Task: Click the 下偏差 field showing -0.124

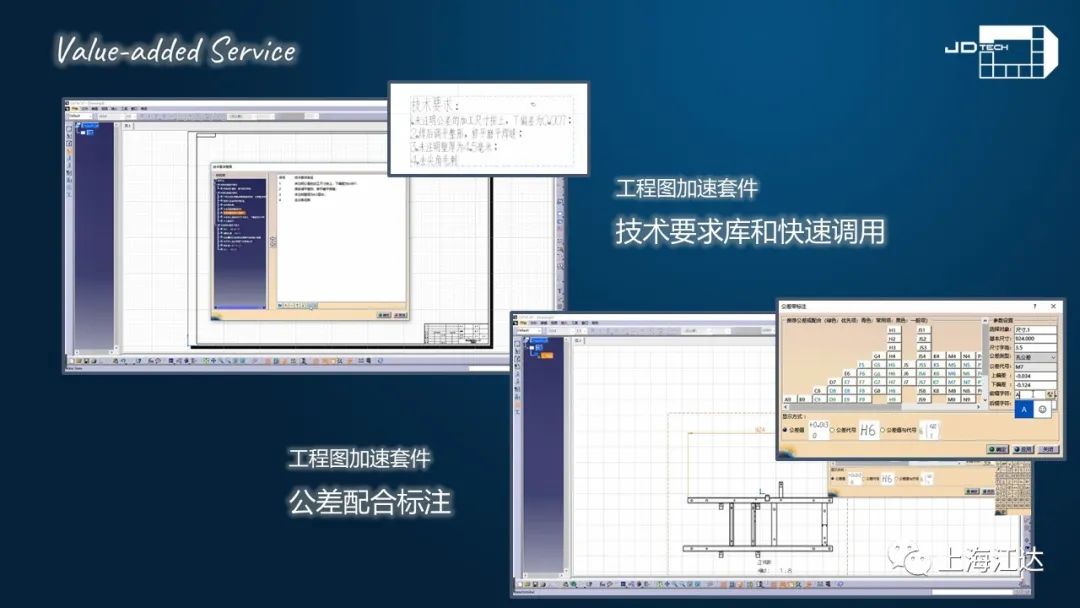Action: point(1035,385)
